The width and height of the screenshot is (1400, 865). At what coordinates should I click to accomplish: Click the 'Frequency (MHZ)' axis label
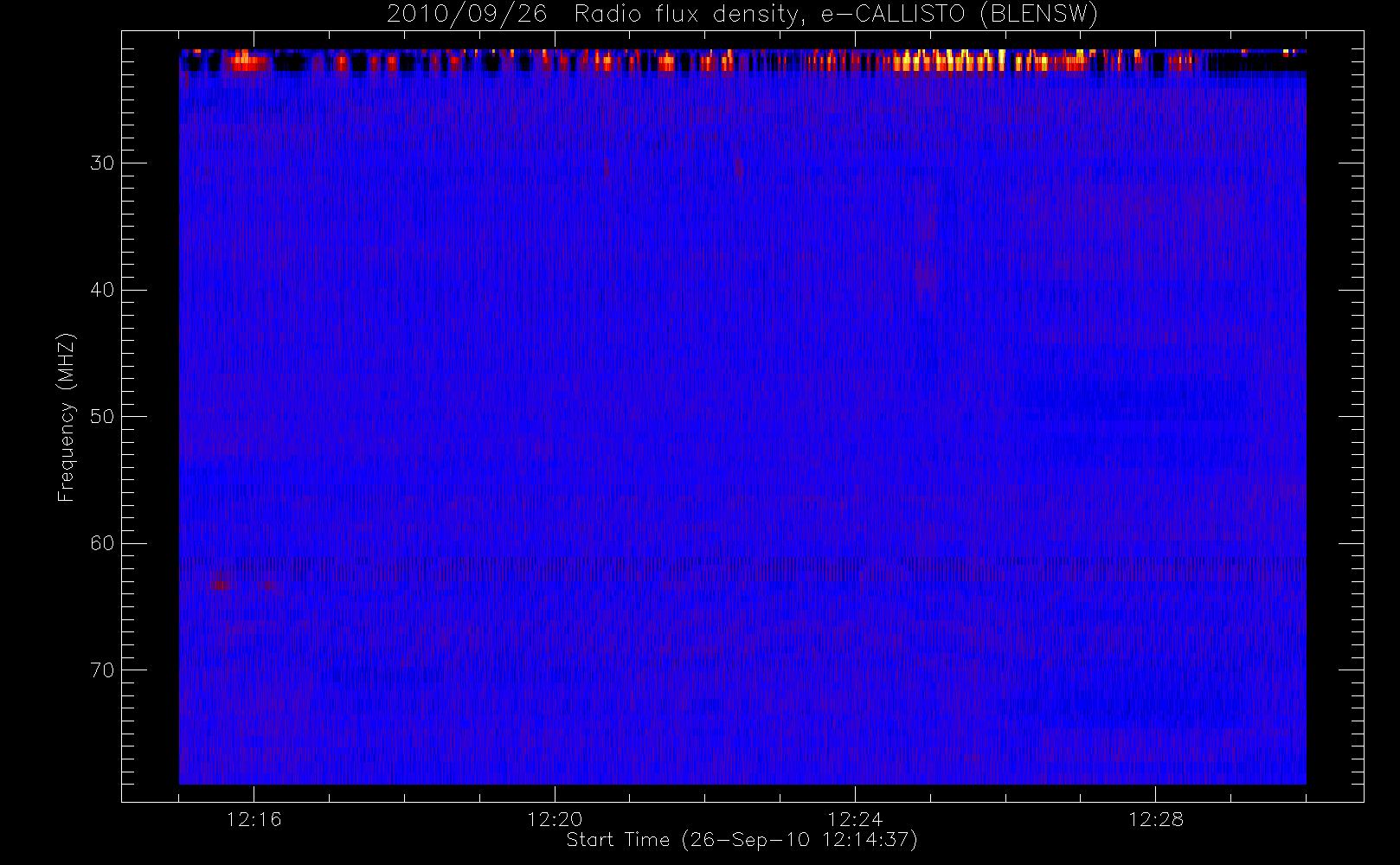pos(67,417)
